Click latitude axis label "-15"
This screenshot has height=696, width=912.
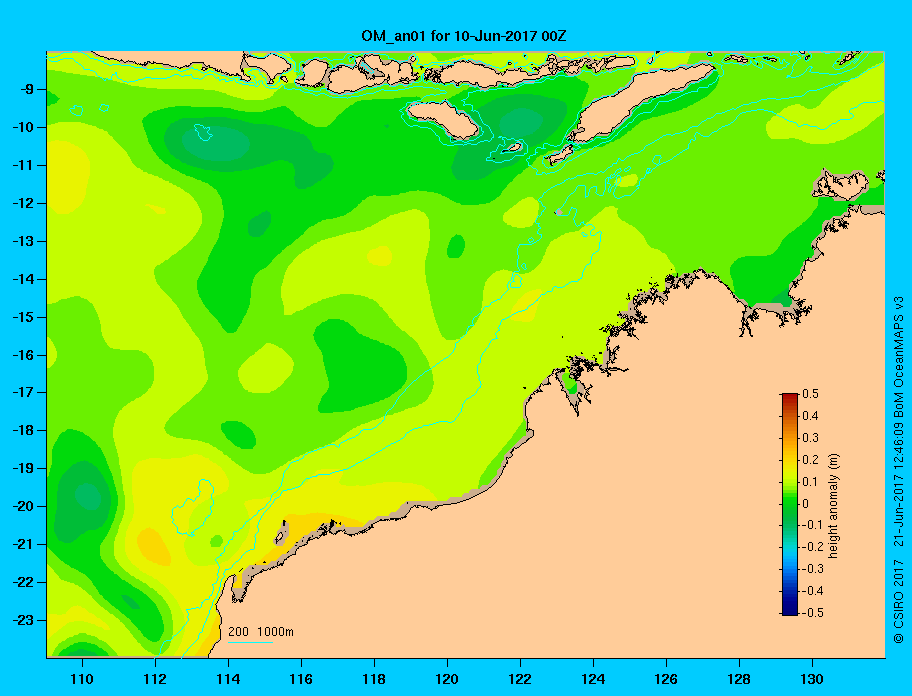(23, 317)
